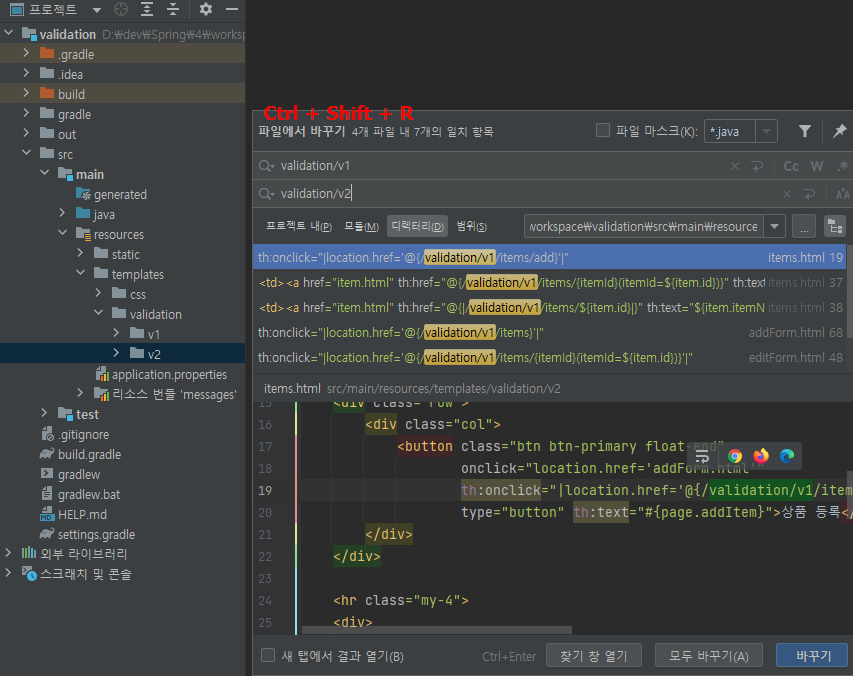Click the Replace button
Viewport: 853px width, 676px height.
click(x=812, y=655)
